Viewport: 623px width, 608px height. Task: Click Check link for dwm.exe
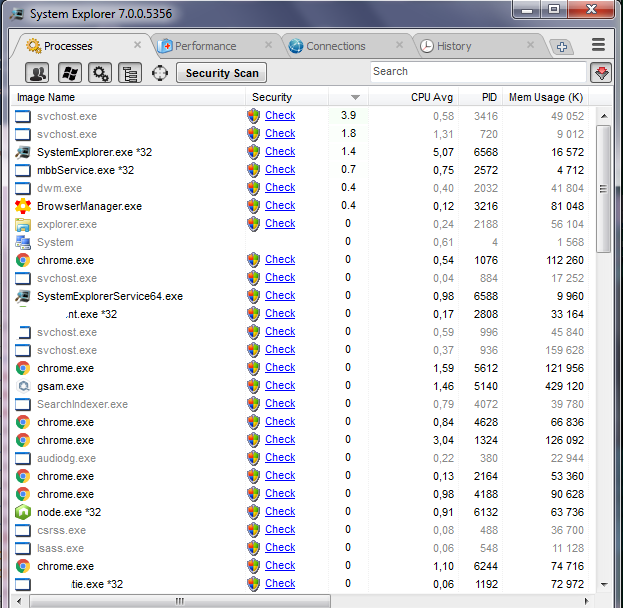tap(280, 187)
